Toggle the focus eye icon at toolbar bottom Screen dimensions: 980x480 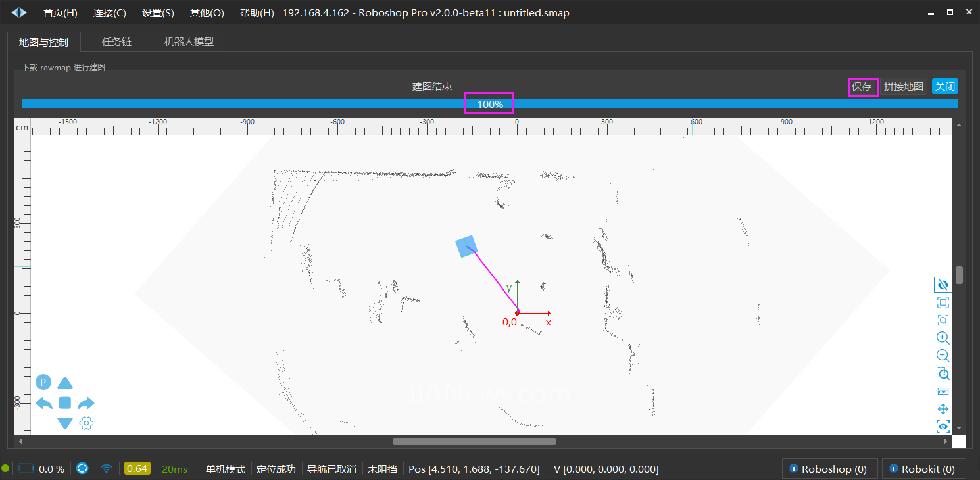[942, 426]
